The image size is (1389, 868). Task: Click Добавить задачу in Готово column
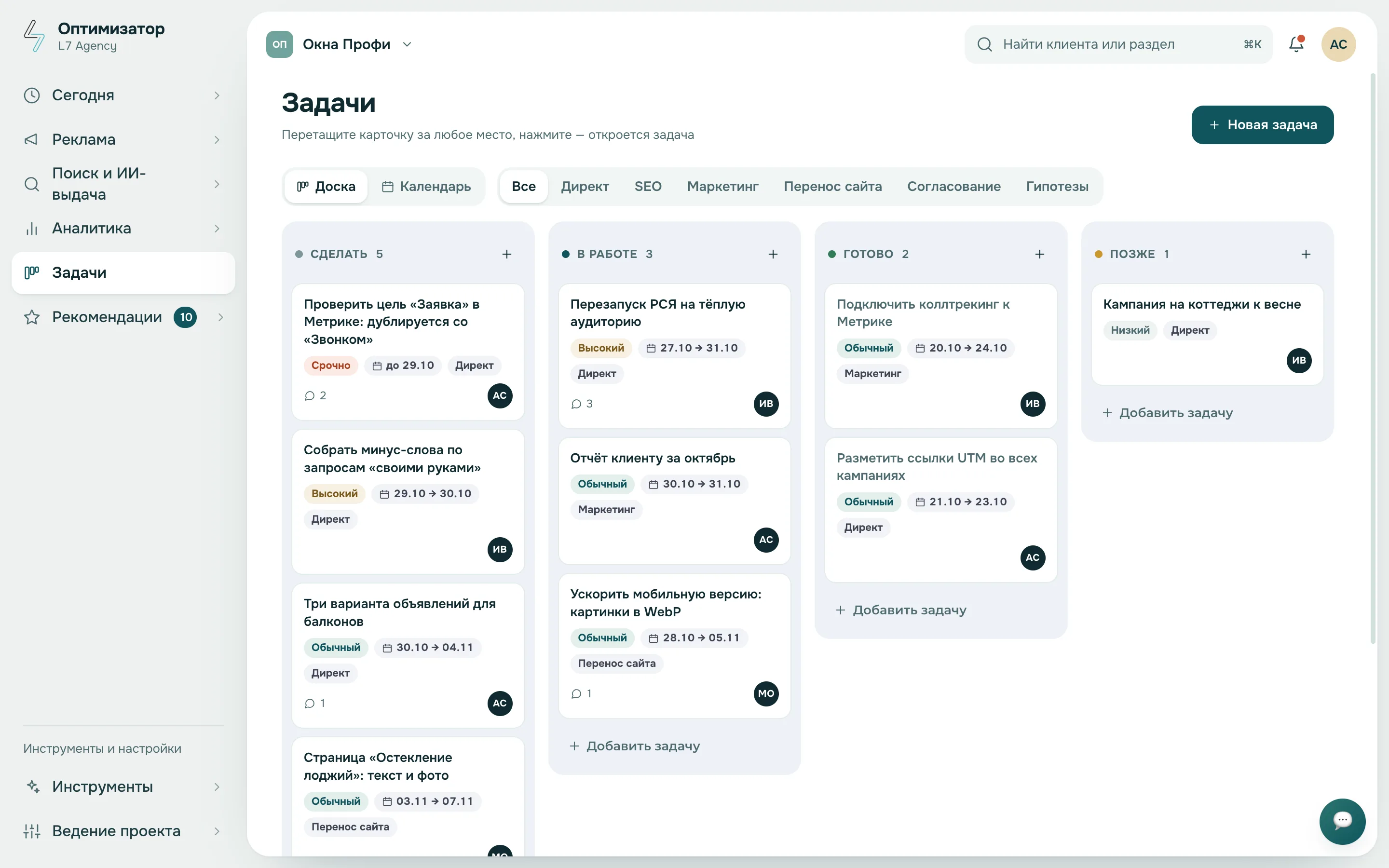coord(900,610)
